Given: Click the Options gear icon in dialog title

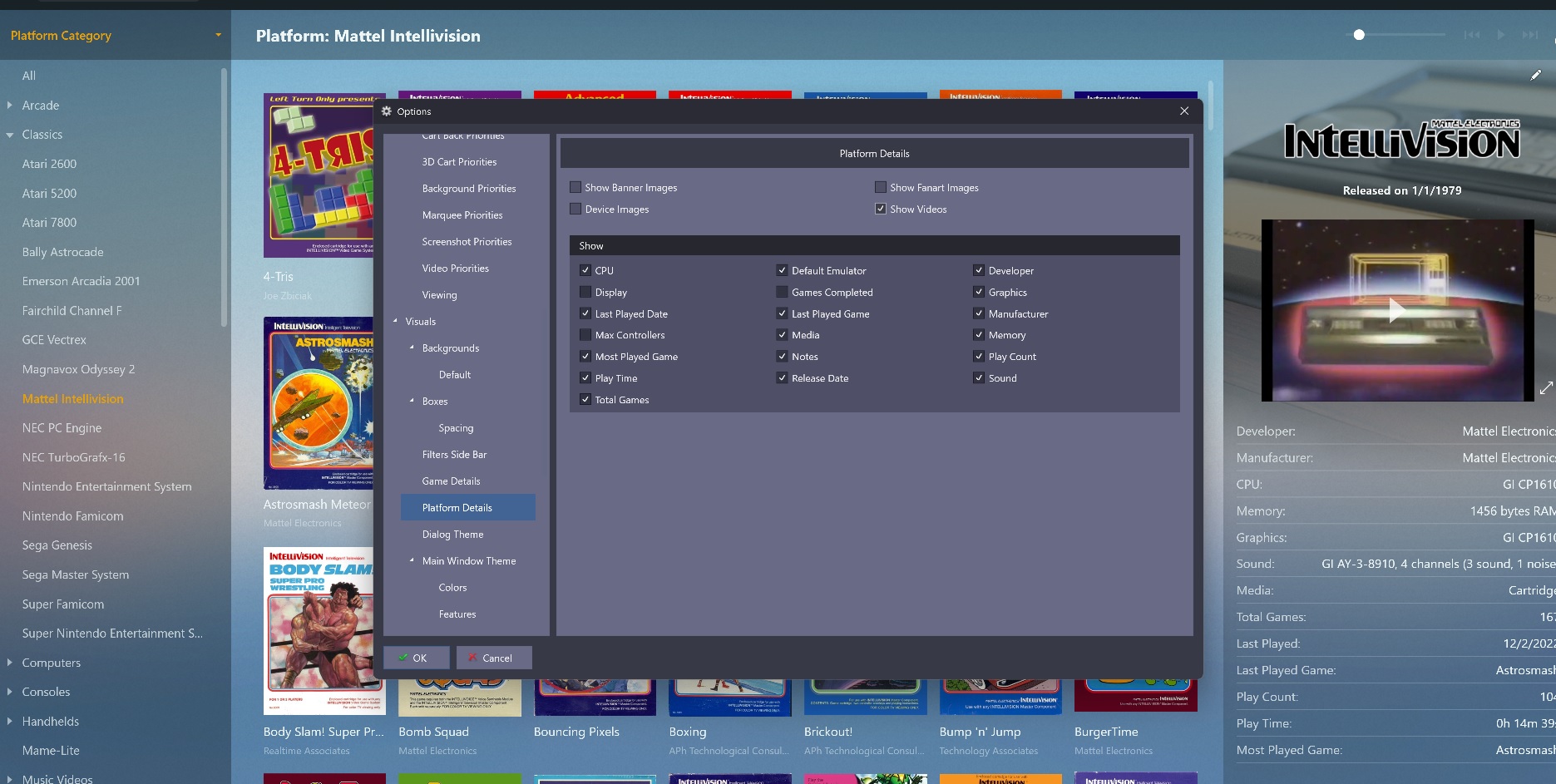Looking at the screenshot, I should 387,111.
